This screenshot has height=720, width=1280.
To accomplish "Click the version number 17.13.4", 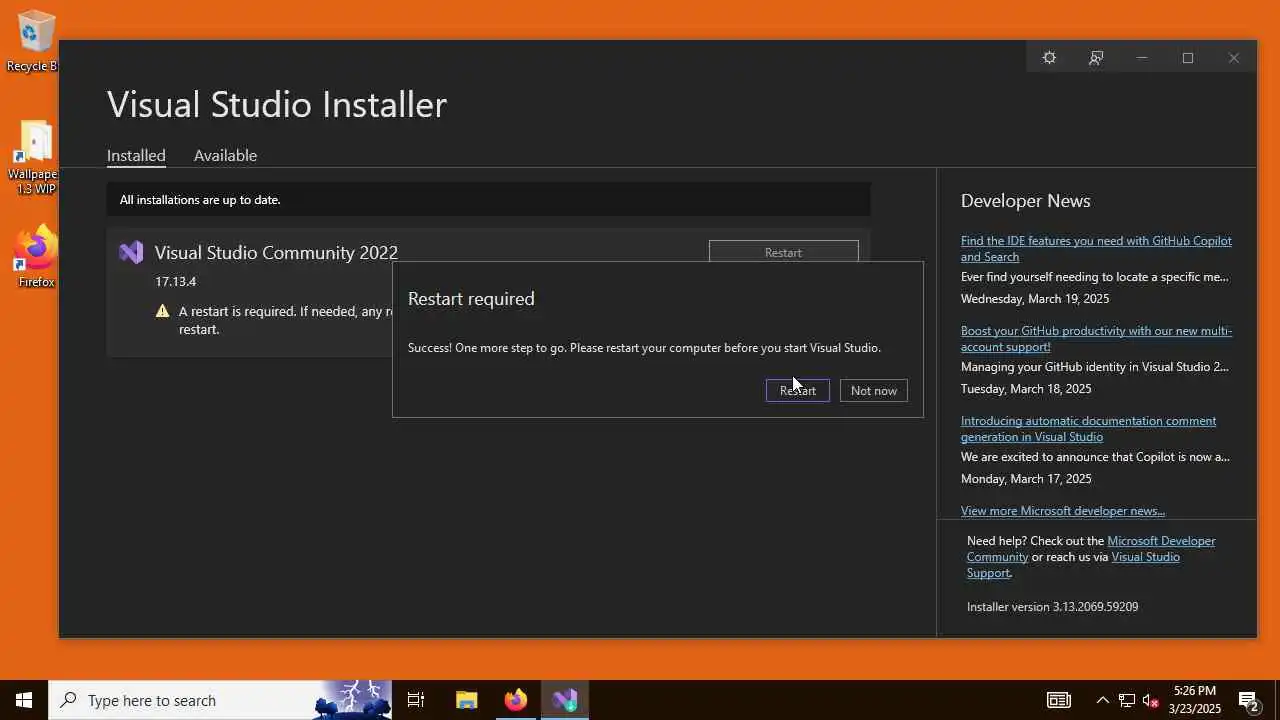I will 175,281.
